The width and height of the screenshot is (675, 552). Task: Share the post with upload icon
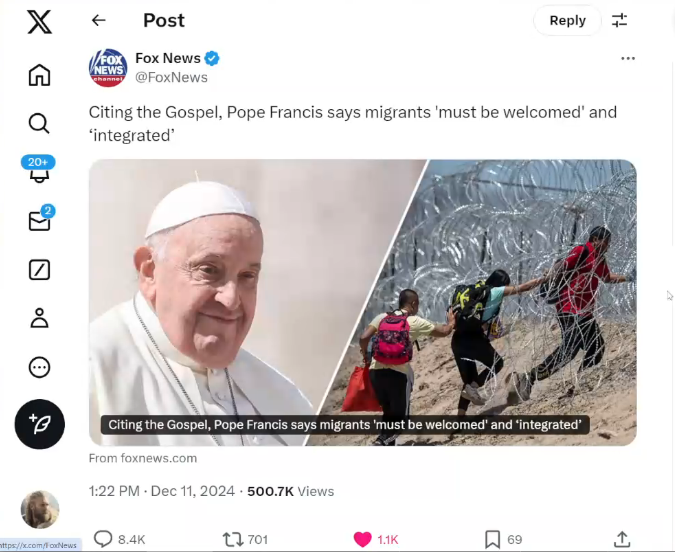(x=622, y=539)
